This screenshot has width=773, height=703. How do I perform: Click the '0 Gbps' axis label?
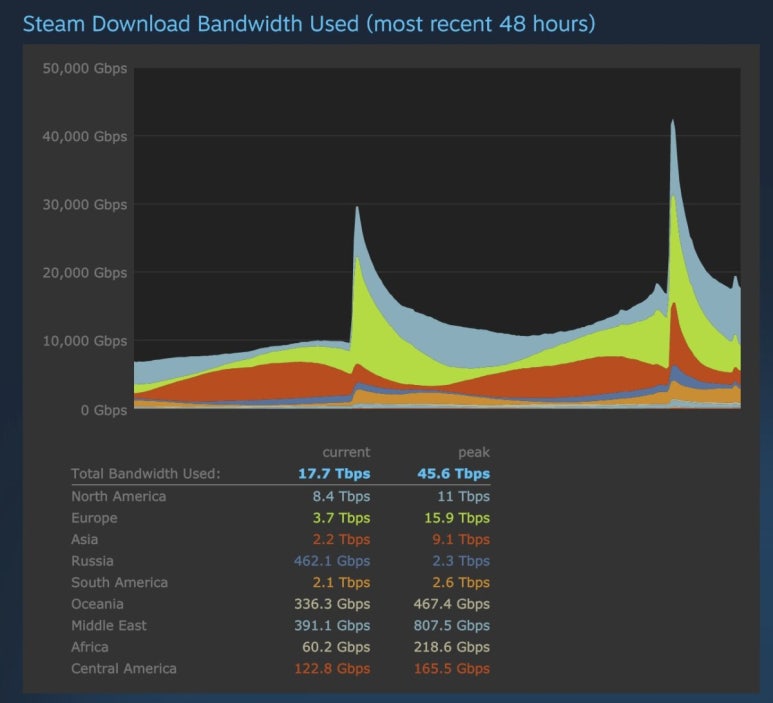pos(104,410)
